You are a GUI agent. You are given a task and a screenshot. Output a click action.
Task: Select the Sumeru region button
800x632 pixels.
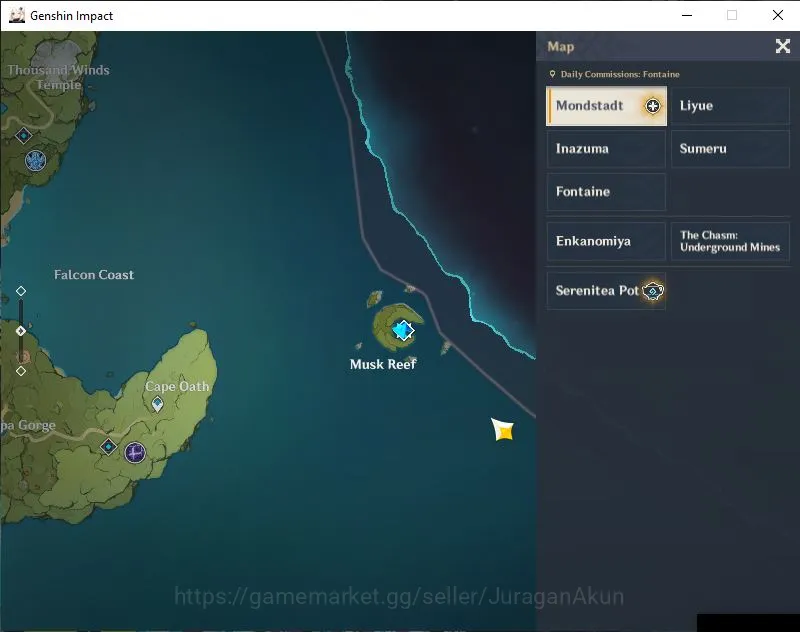click(x=730, y=149)
